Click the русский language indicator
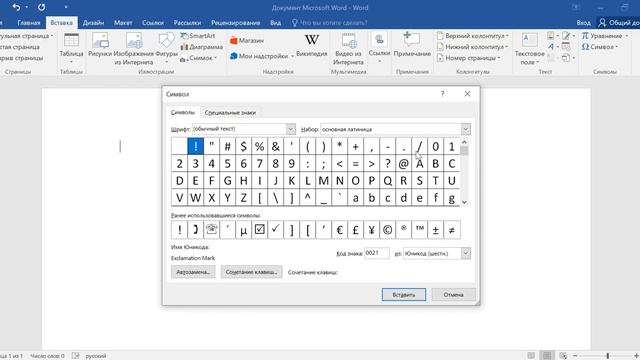 coord(96,356)
